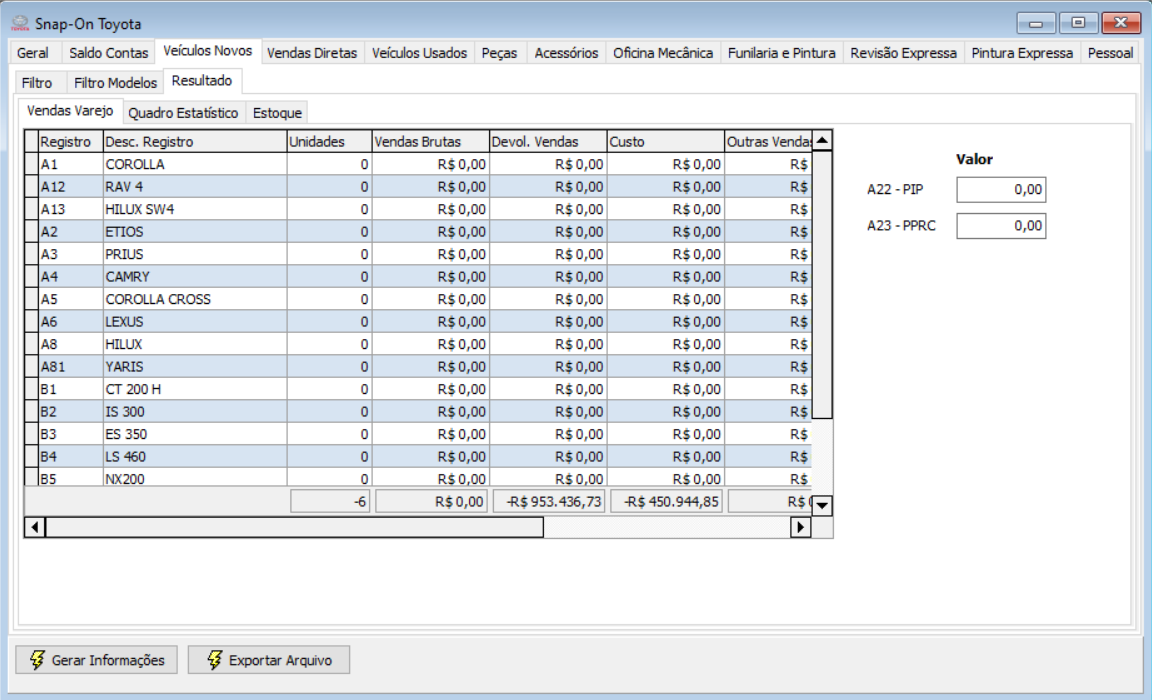Viewport: 1152px width, 700px height.
Task: Click the grid scroll up arrow
Action: coord(822,140)
